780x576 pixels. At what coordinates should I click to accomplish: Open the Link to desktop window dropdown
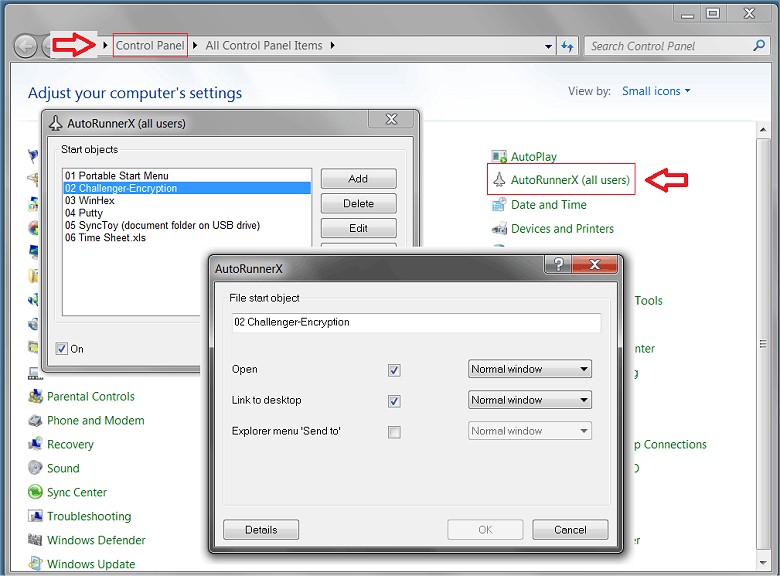530,400
